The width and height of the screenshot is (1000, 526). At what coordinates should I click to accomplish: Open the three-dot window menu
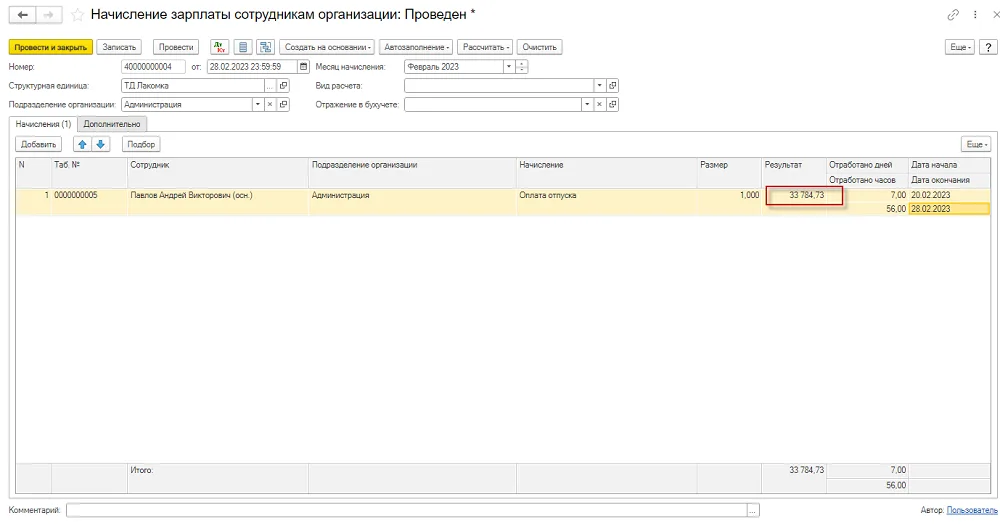(x=975, y=15)
